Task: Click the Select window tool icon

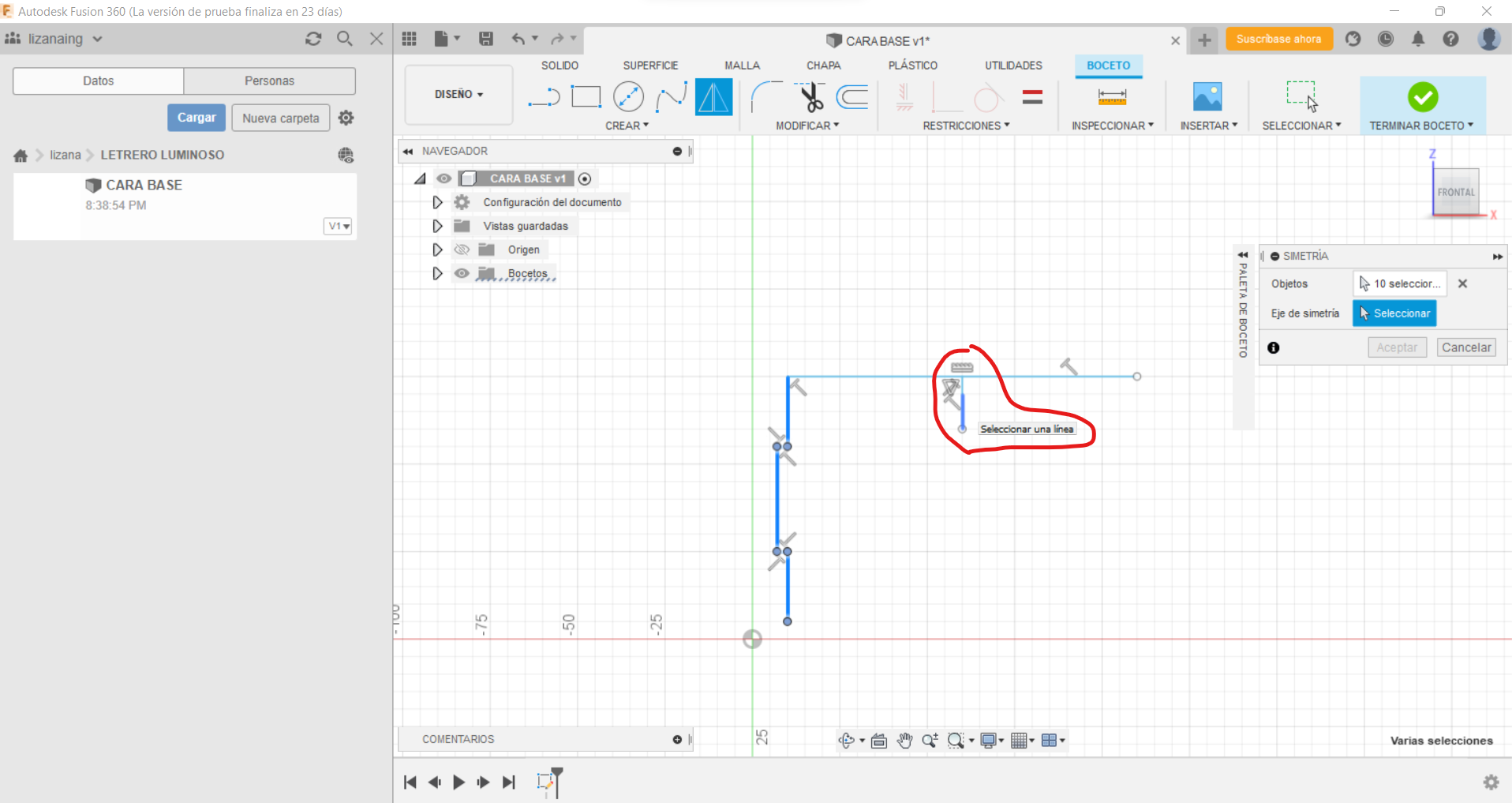Action: (x=1301, y=97)
